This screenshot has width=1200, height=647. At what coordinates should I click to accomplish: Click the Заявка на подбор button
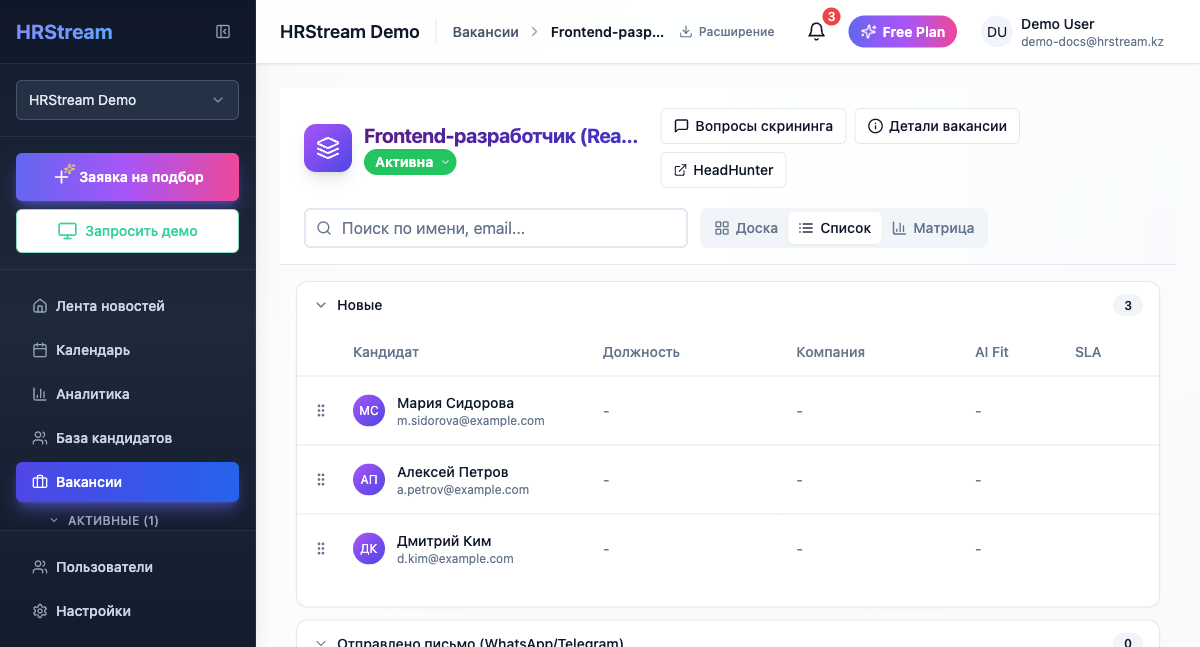(127, 176)
